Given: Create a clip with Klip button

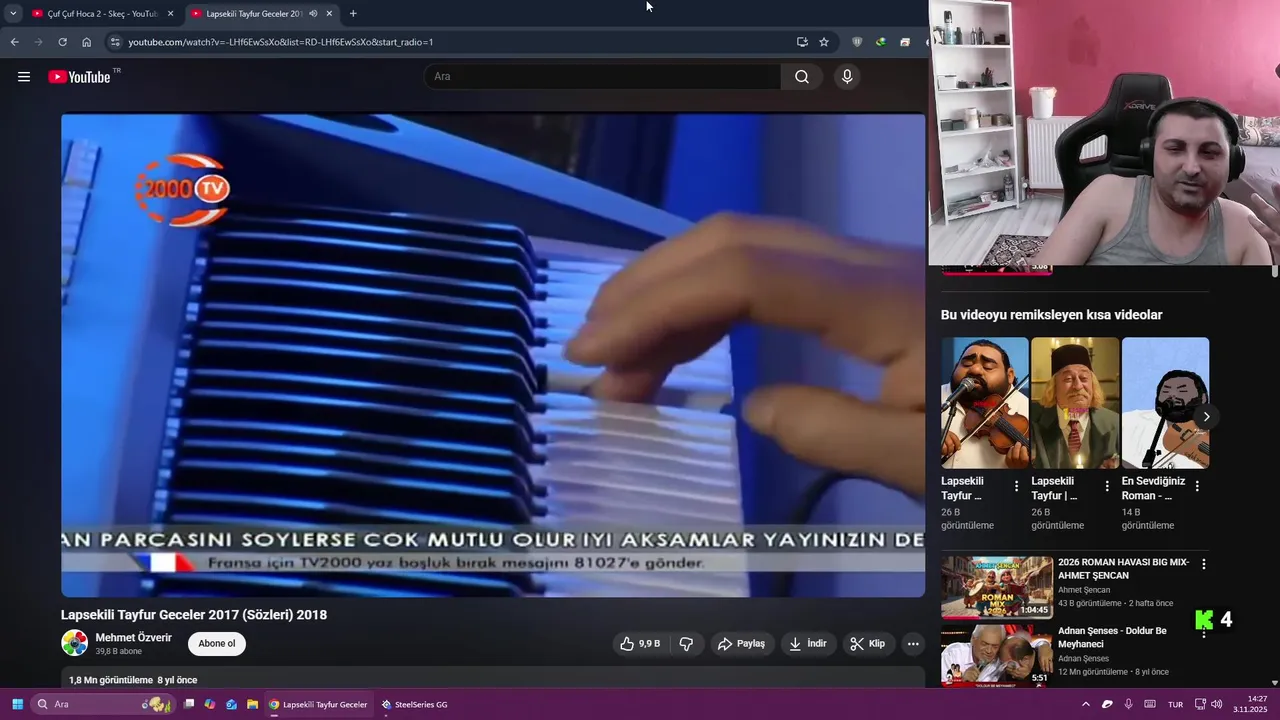Looking at the screenshot, I should [868, 644].
